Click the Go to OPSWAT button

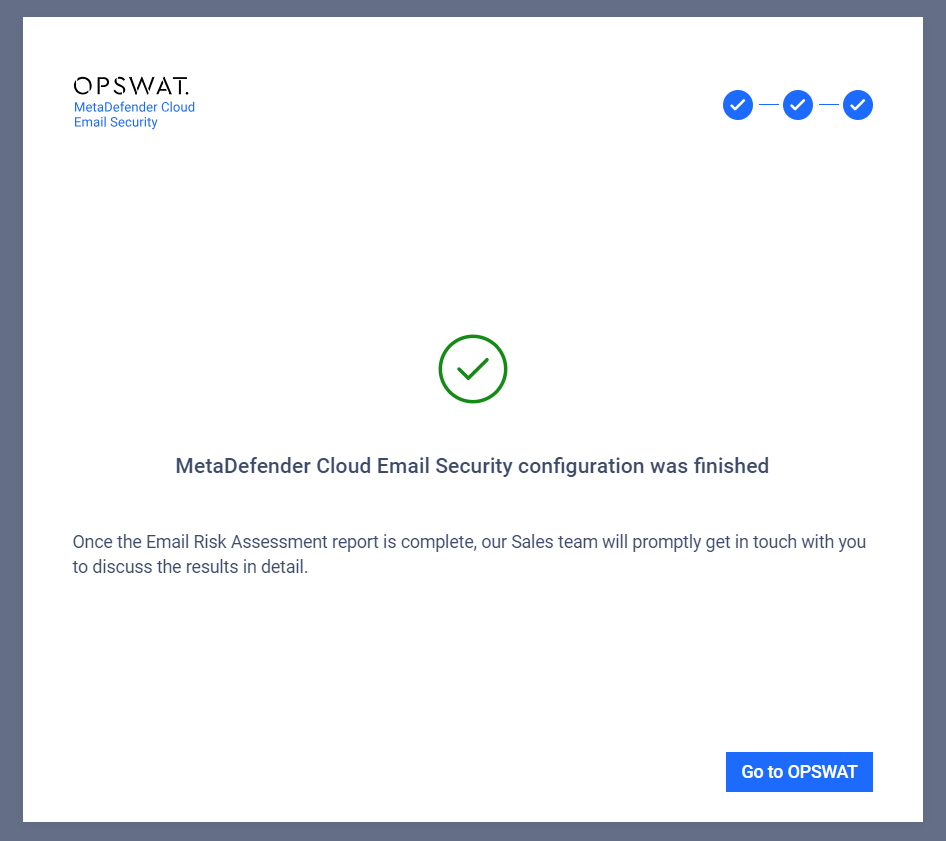click(x=799, y=772)
